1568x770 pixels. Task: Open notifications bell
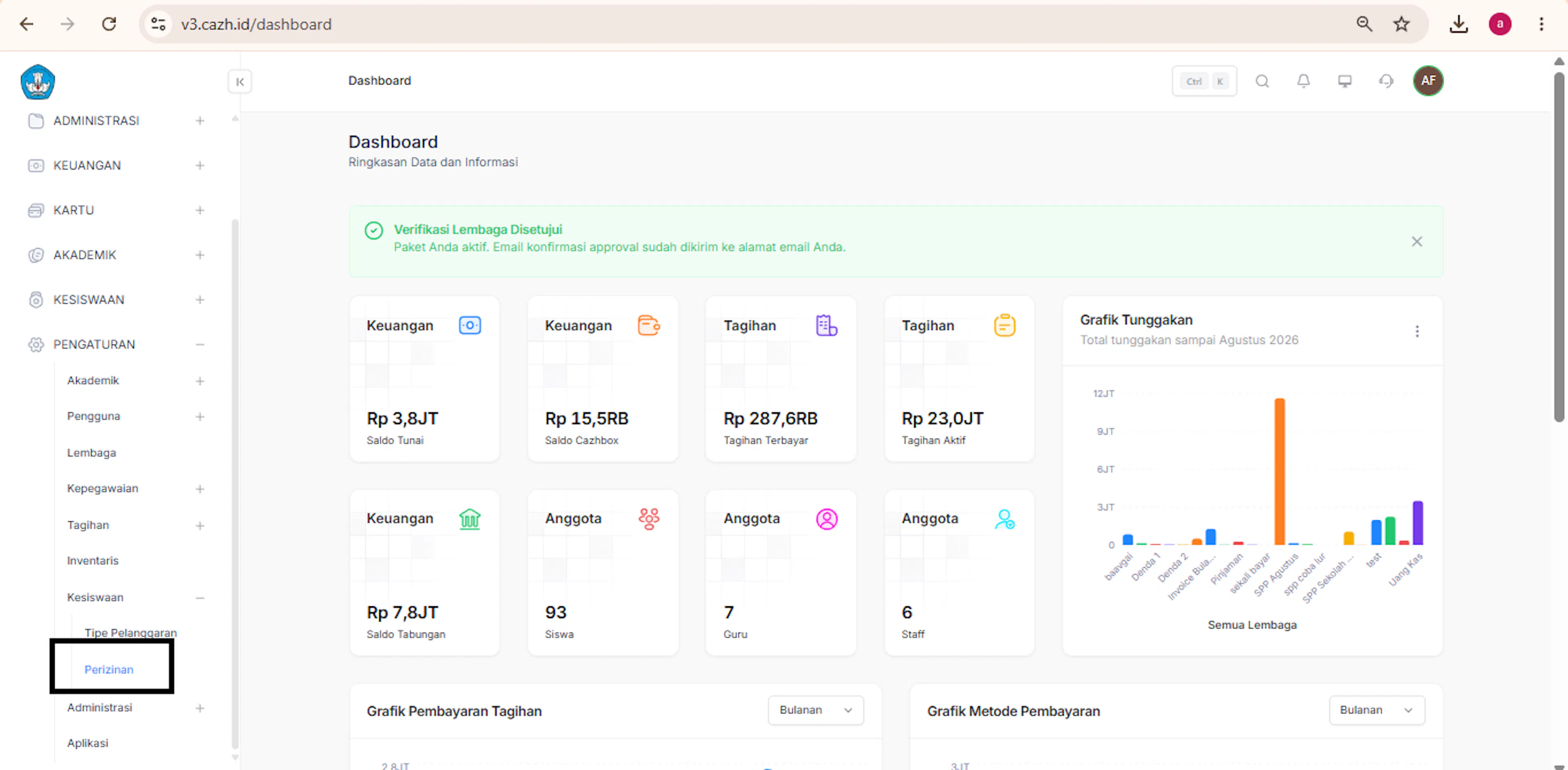pos(1303,81)
